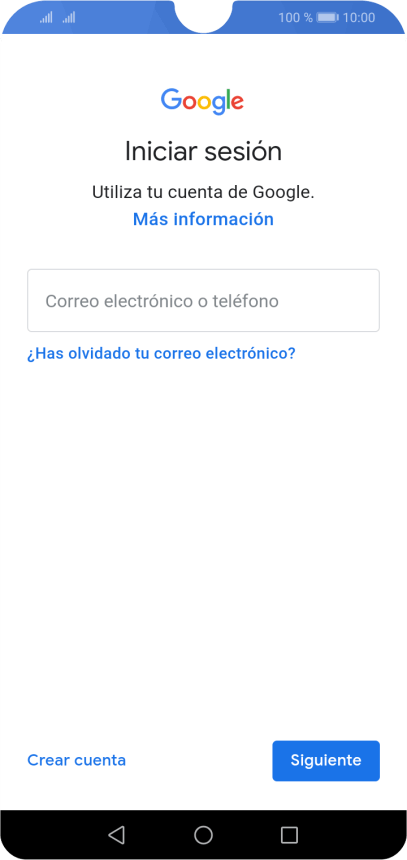Tap the Android home circle button

click(x=204, y=835)
